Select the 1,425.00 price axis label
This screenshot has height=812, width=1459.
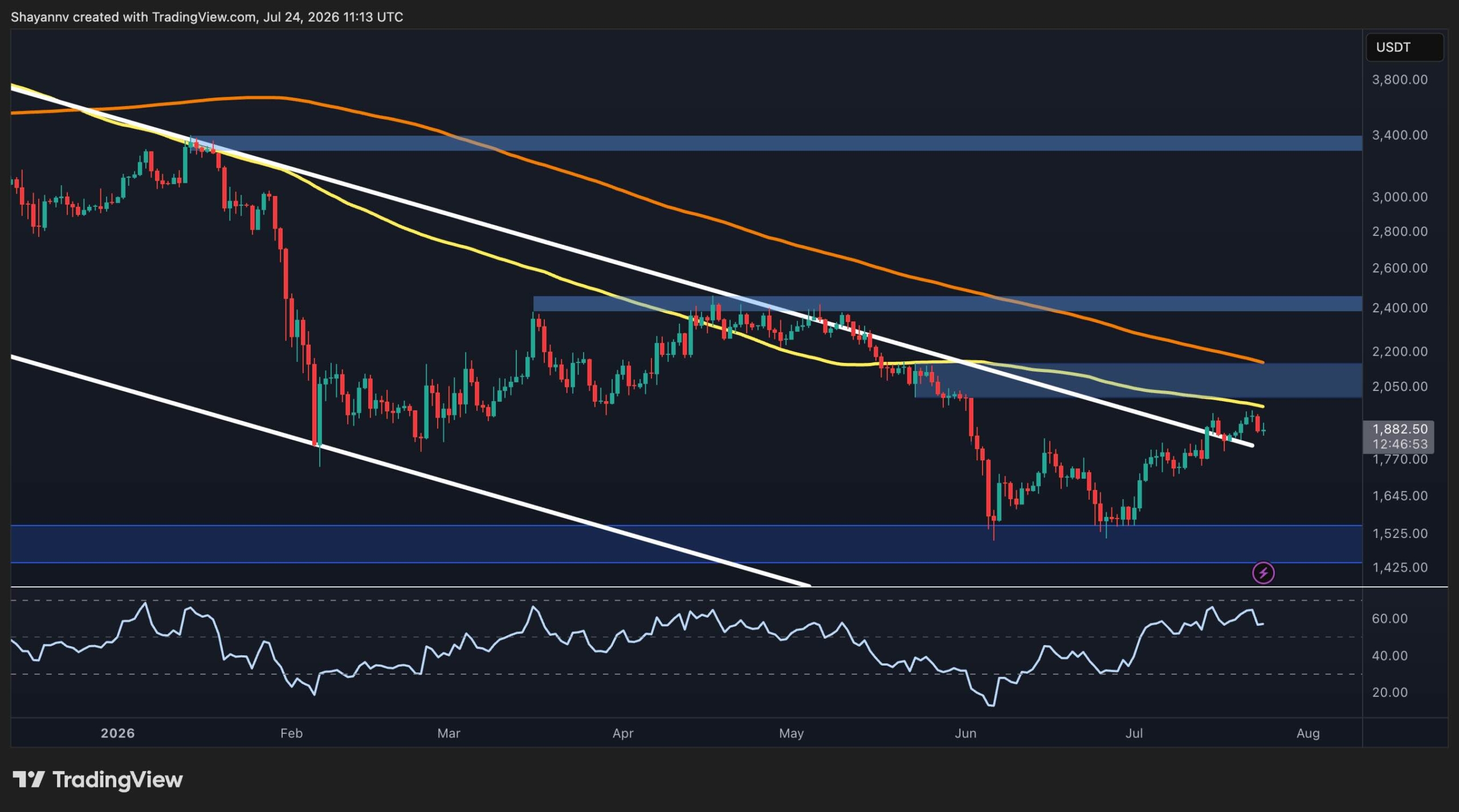(1400, 568)
